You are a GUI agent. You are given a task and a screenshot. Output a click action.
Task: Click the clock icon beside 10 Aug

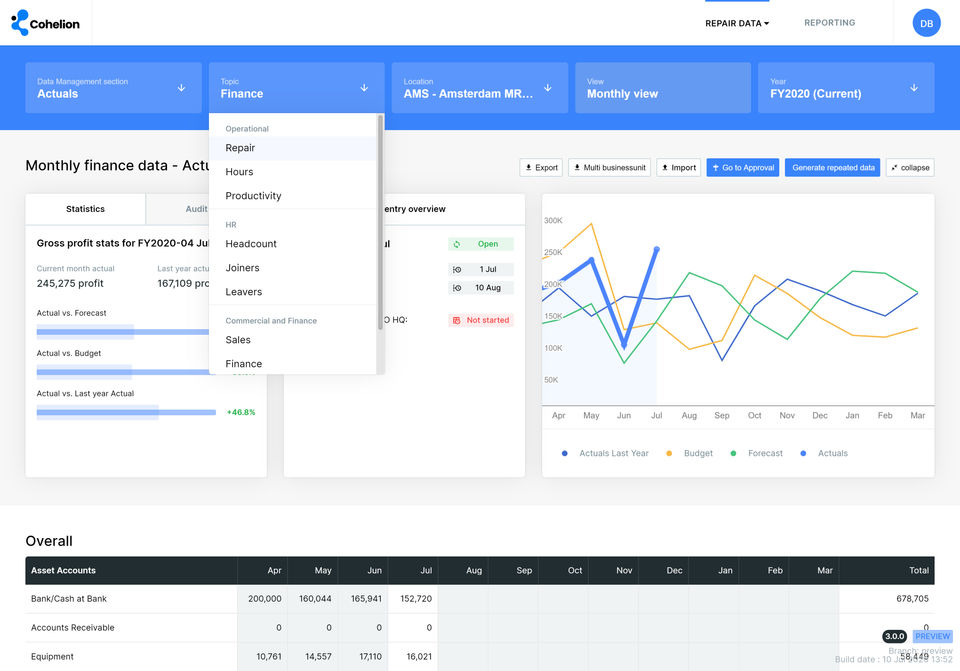[x=457, y=288]
